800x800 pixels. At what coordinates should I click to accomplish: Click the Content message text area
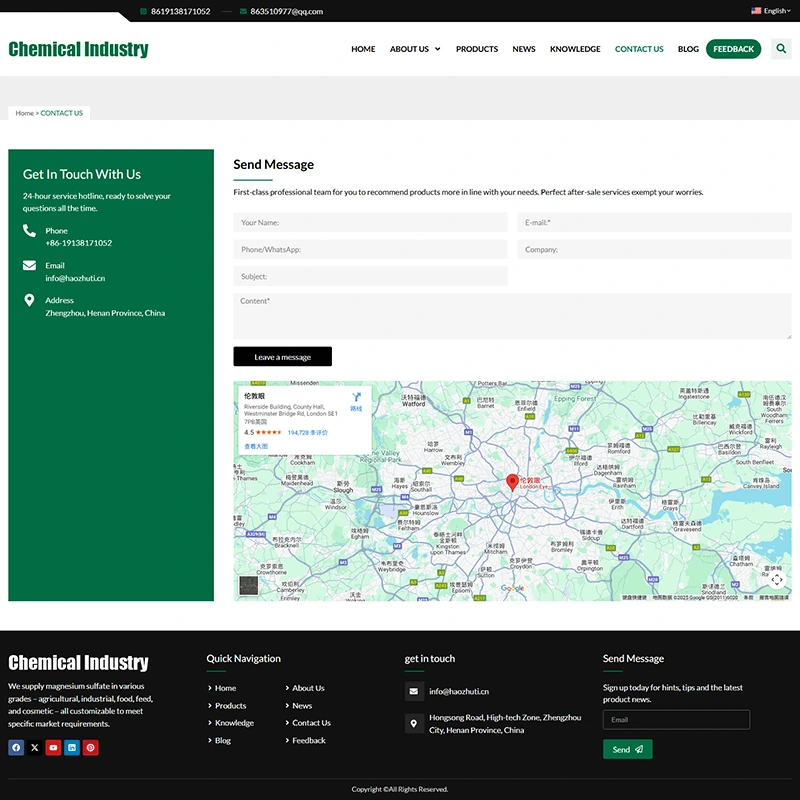tap(512, 315)
